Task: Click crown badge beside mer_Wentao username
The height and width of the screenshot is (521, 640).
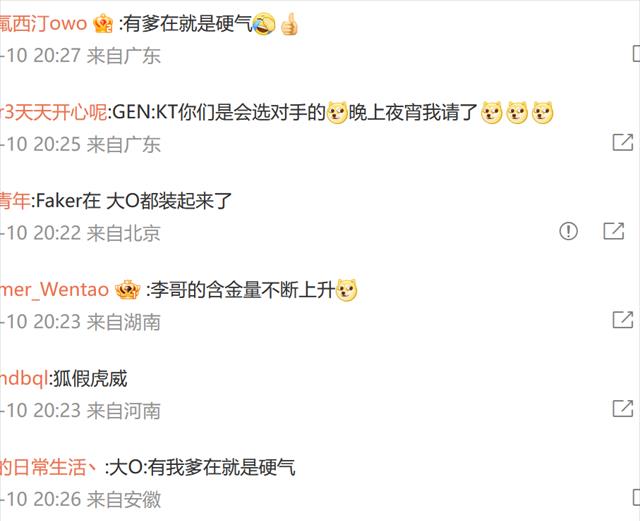Action: tap(128, 290)
